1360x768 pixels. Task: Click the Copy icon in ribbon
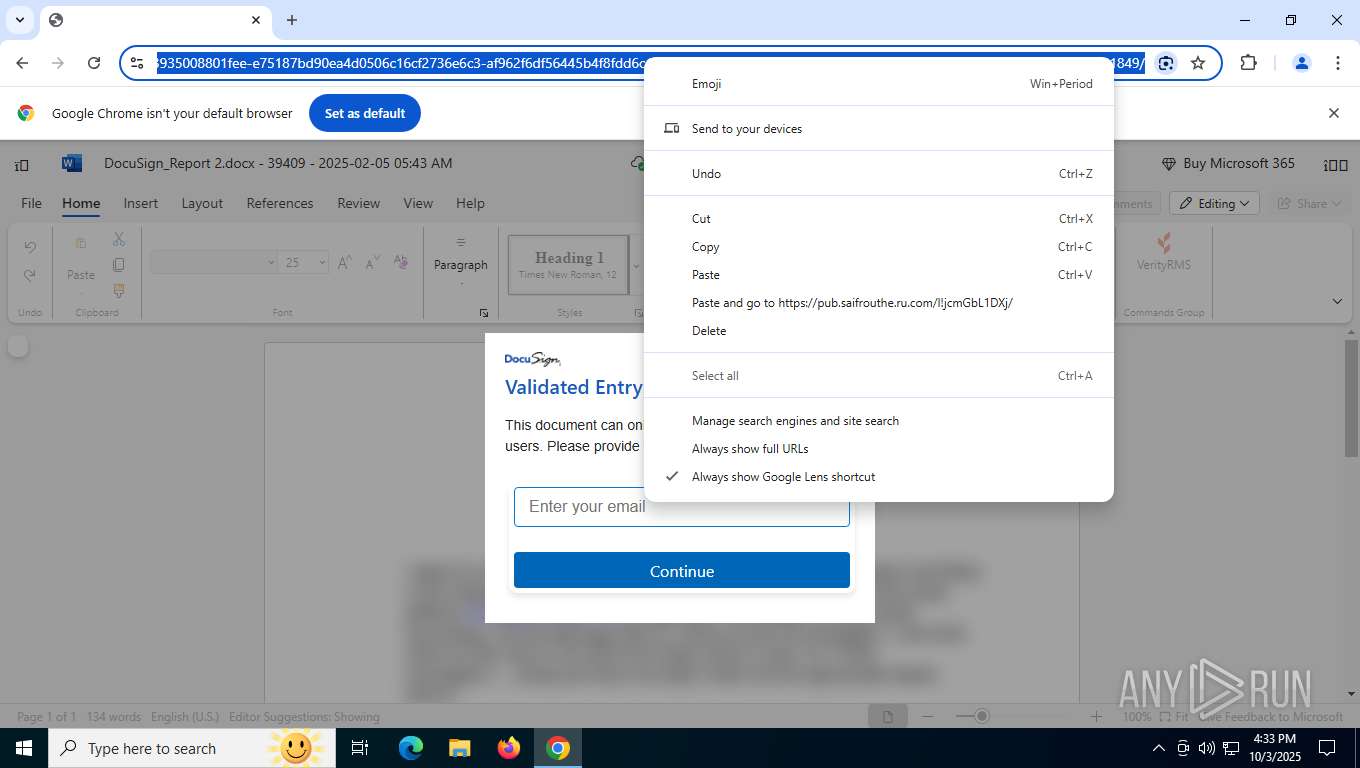[119, 265]
